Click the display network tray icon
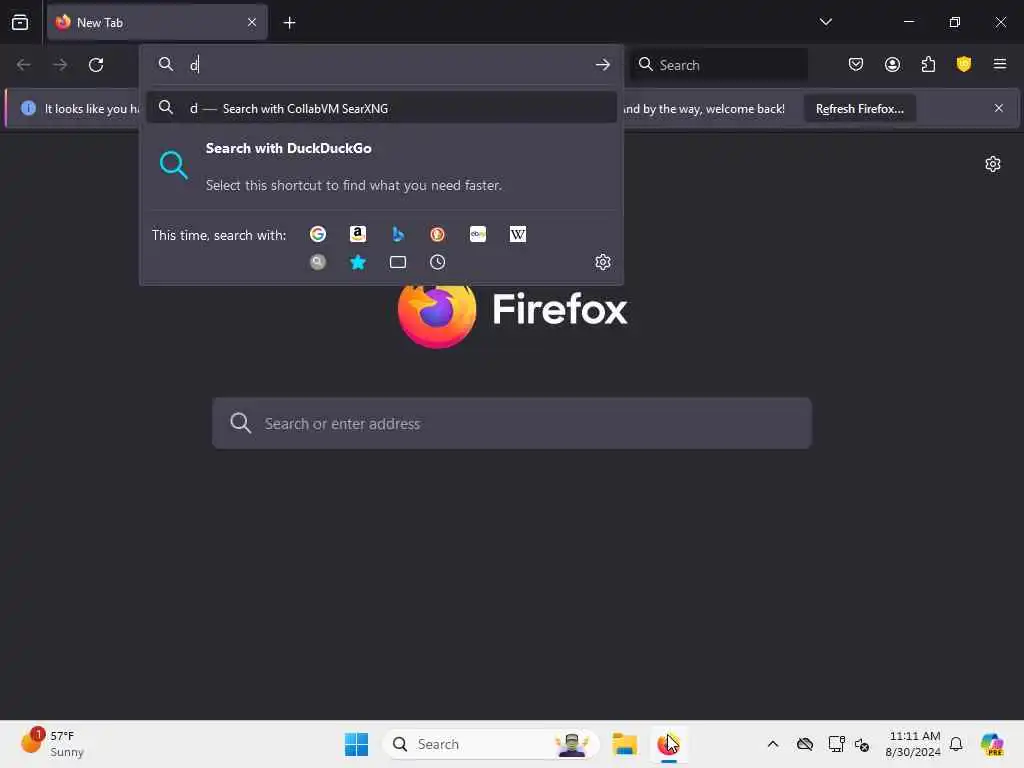 [835, 744]
